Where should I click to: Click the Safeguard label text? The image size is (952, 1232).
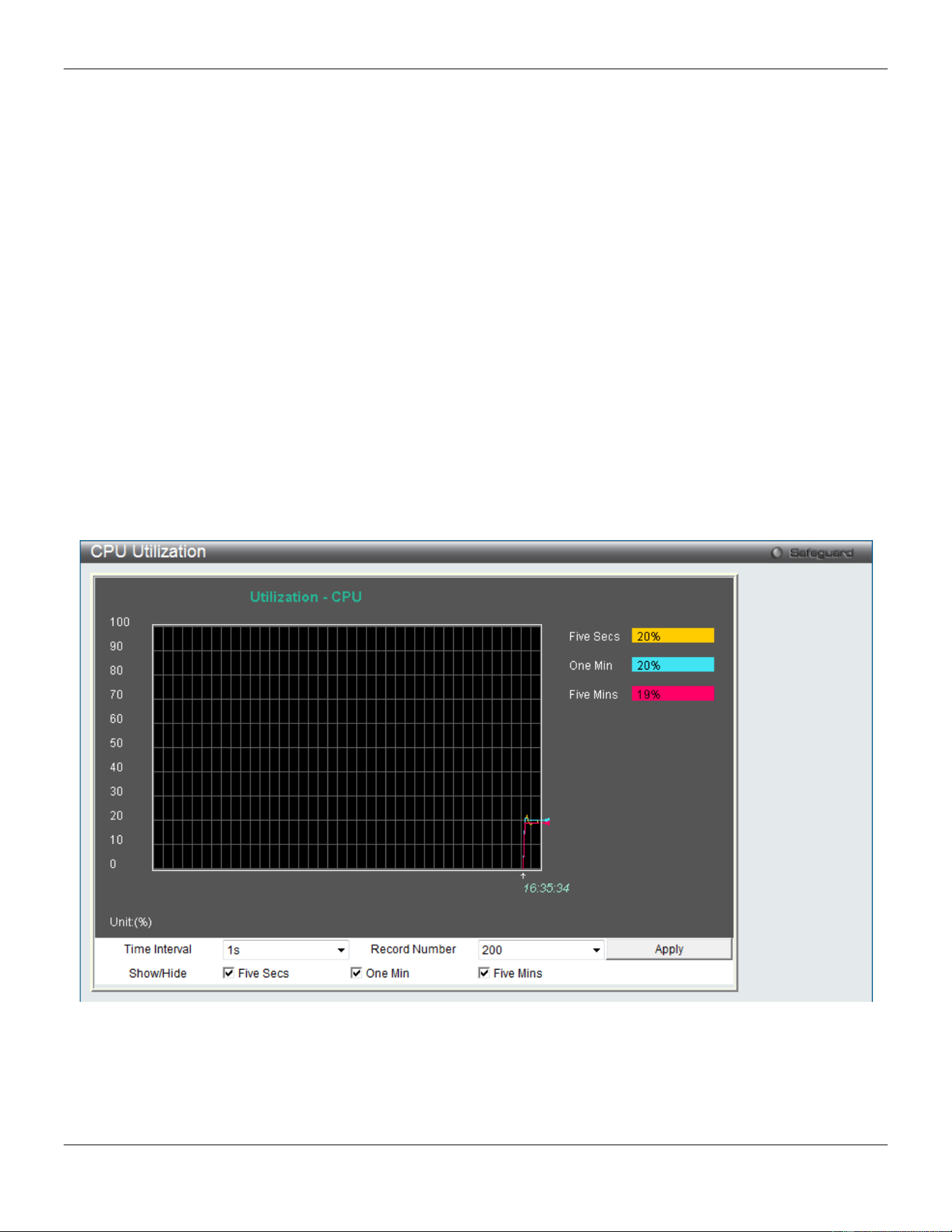[821, 553]
